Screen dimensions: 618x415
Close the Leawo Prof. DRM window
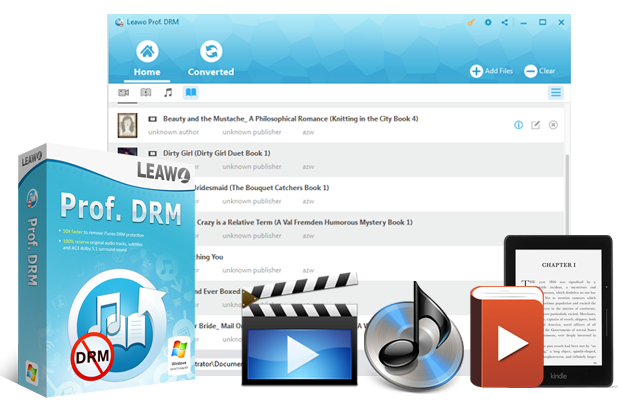point(561,22)
